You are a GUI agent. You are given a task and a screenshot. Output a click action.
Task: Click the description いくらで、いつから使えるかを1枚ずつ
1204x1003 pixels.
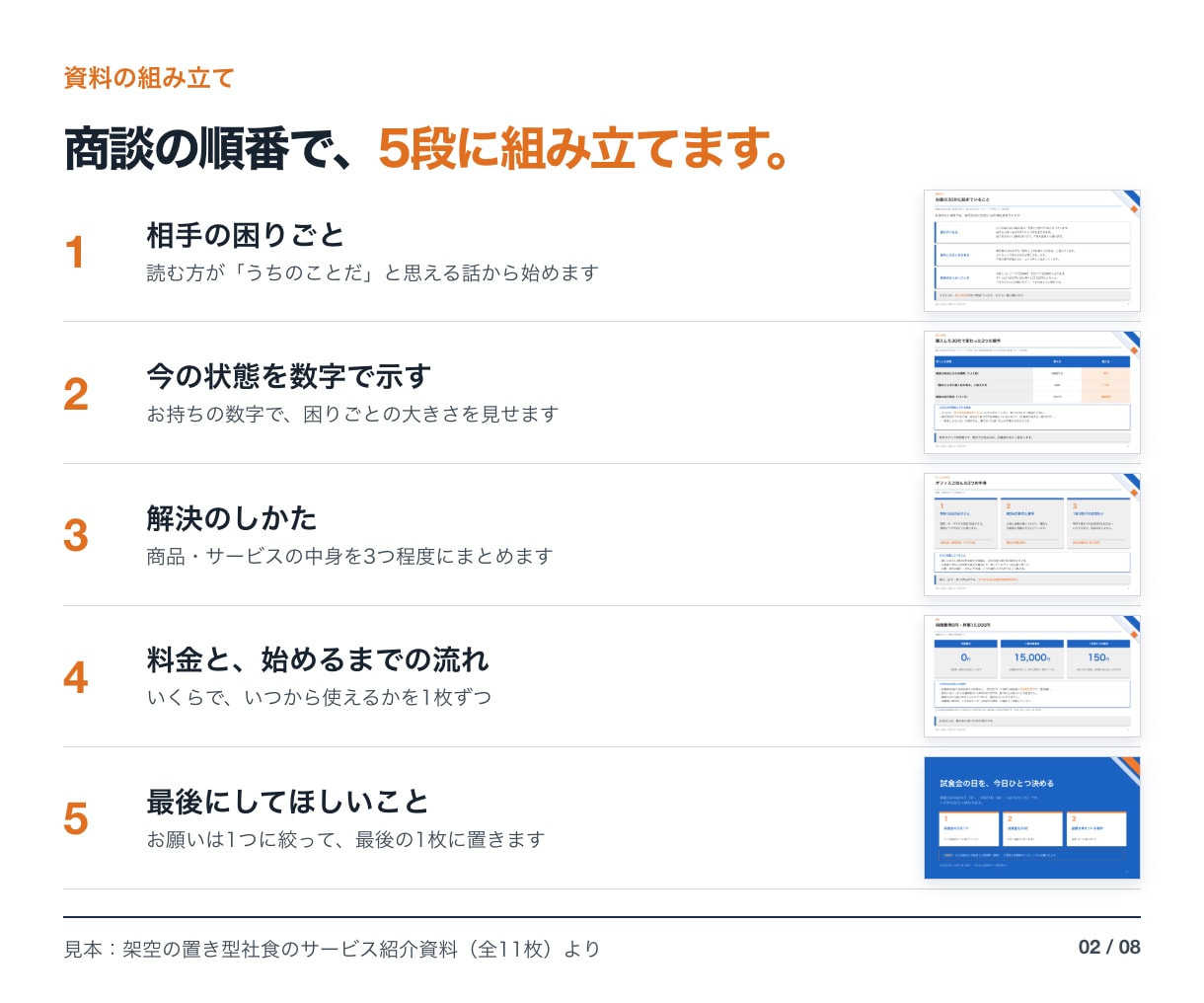pyautogui.click(x=319, y=698)
